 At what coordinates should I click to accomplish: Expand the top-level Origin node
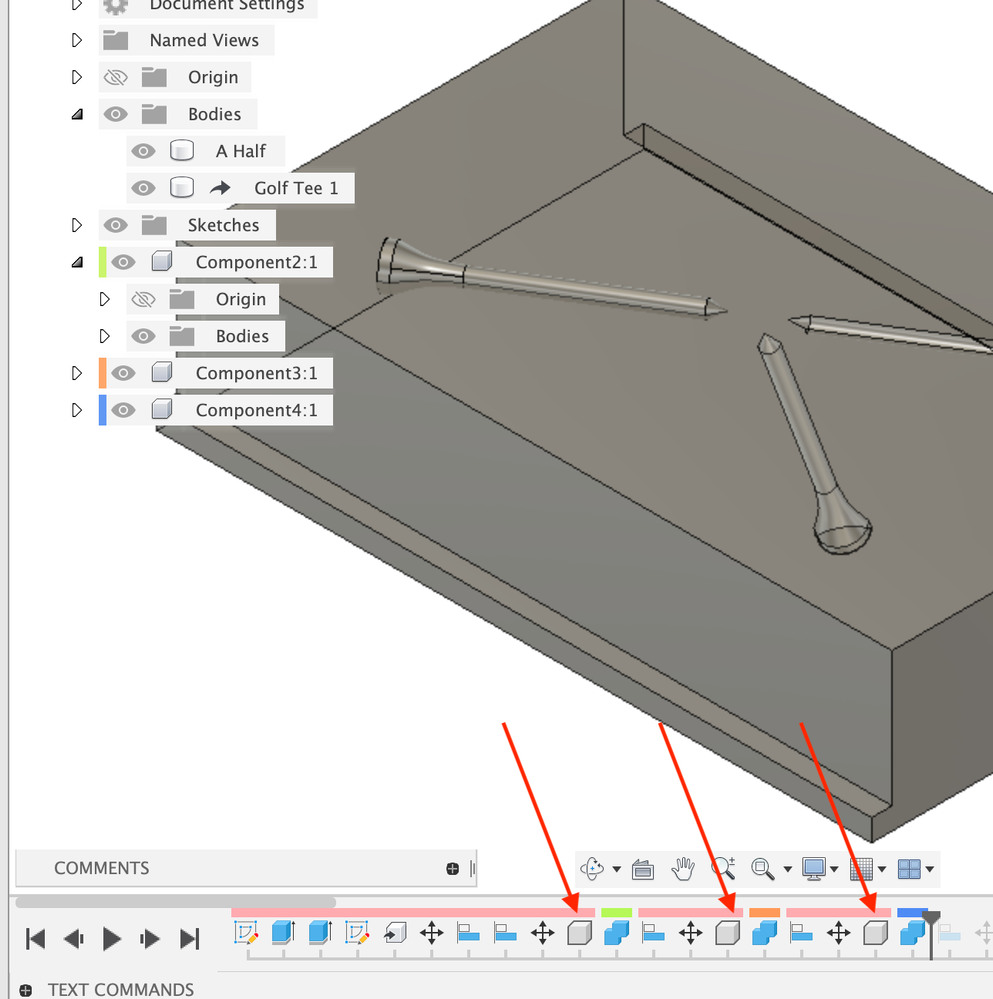(76, 77)
